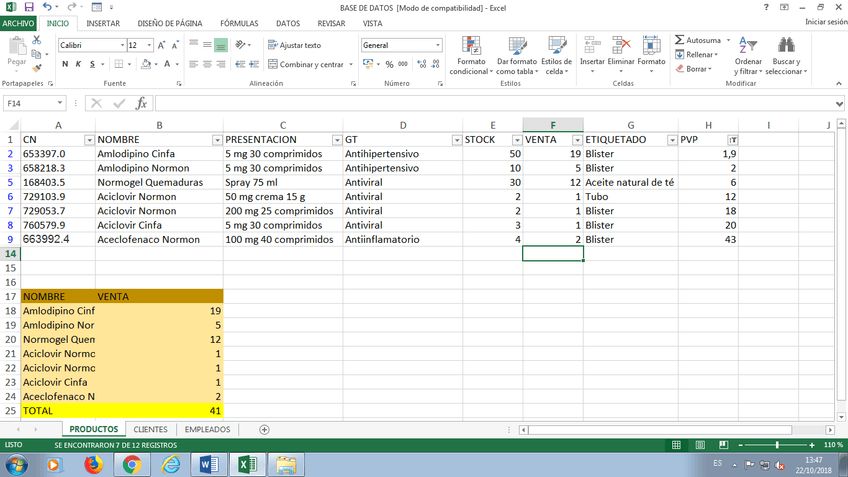Click the insert function fx icon

click(x=141, y=103)
